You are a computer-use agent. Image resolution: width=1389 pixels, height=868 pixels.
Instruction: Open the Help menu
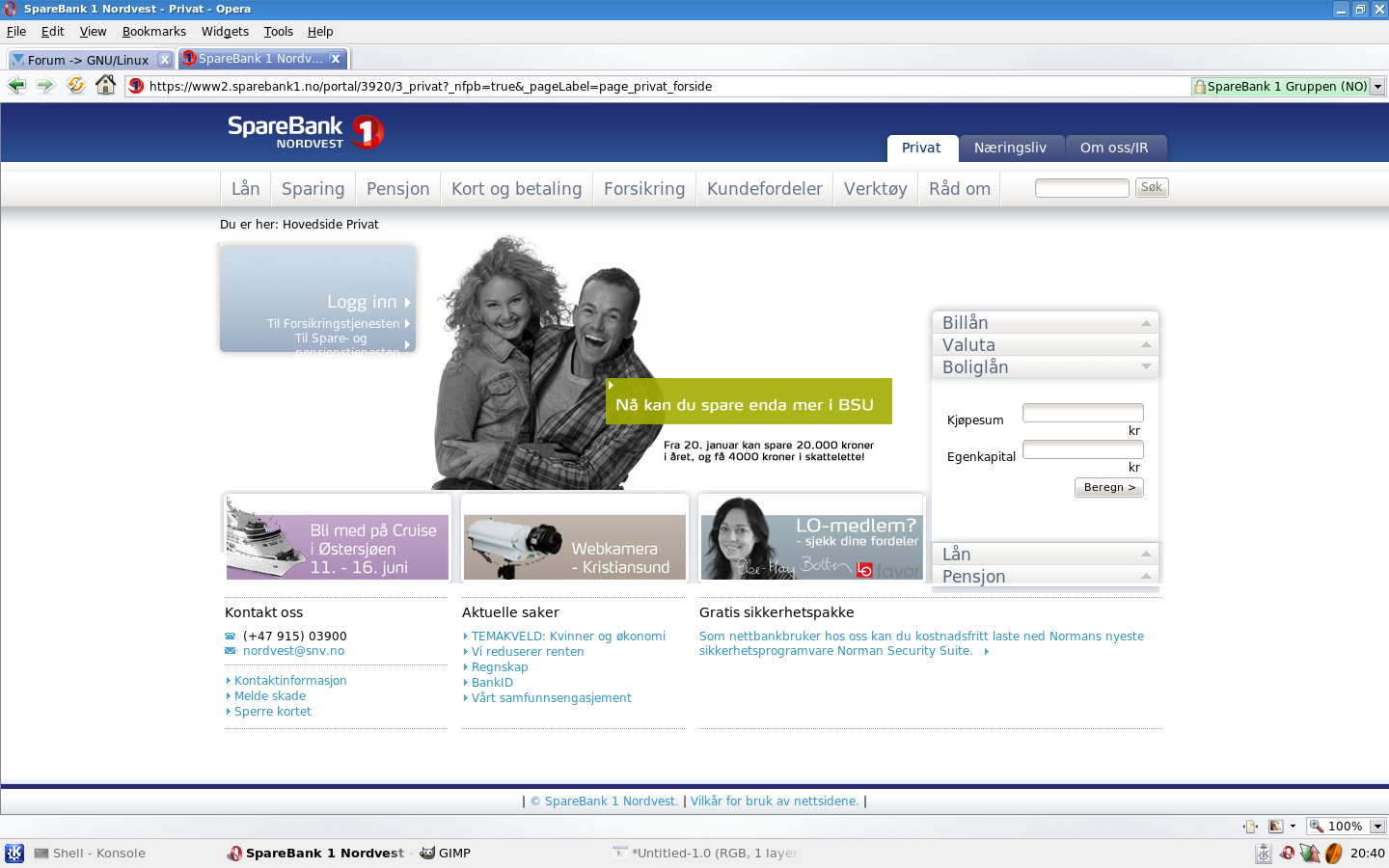(x=320, y=32)
